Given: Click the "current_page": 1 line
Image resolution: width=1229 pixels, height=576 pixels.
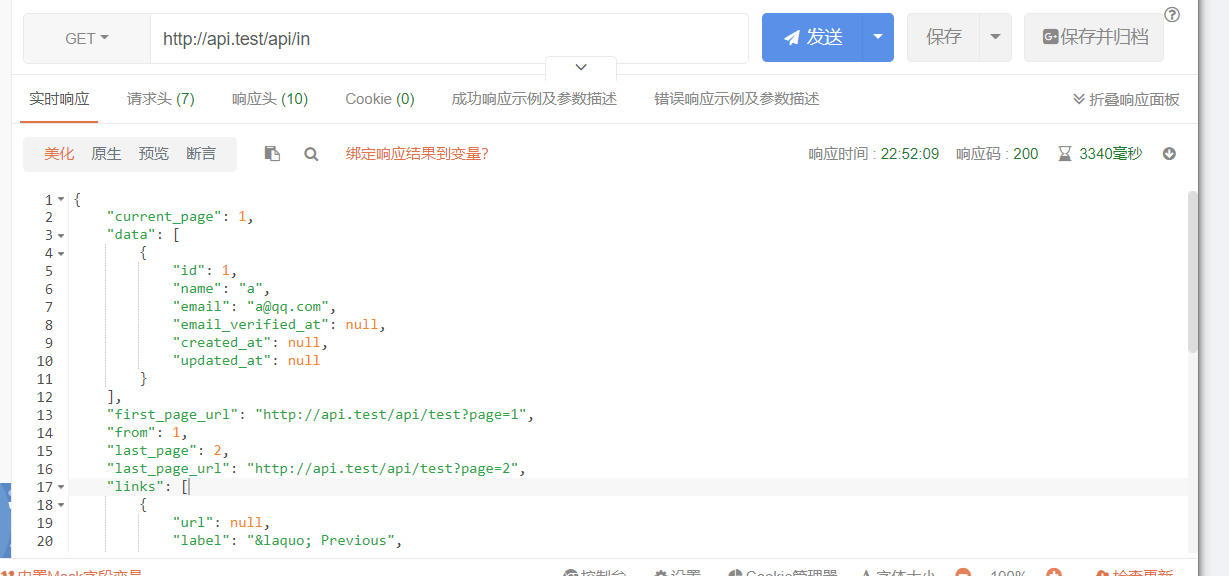Looking at the screenshot, I should (x=180, y=217).
